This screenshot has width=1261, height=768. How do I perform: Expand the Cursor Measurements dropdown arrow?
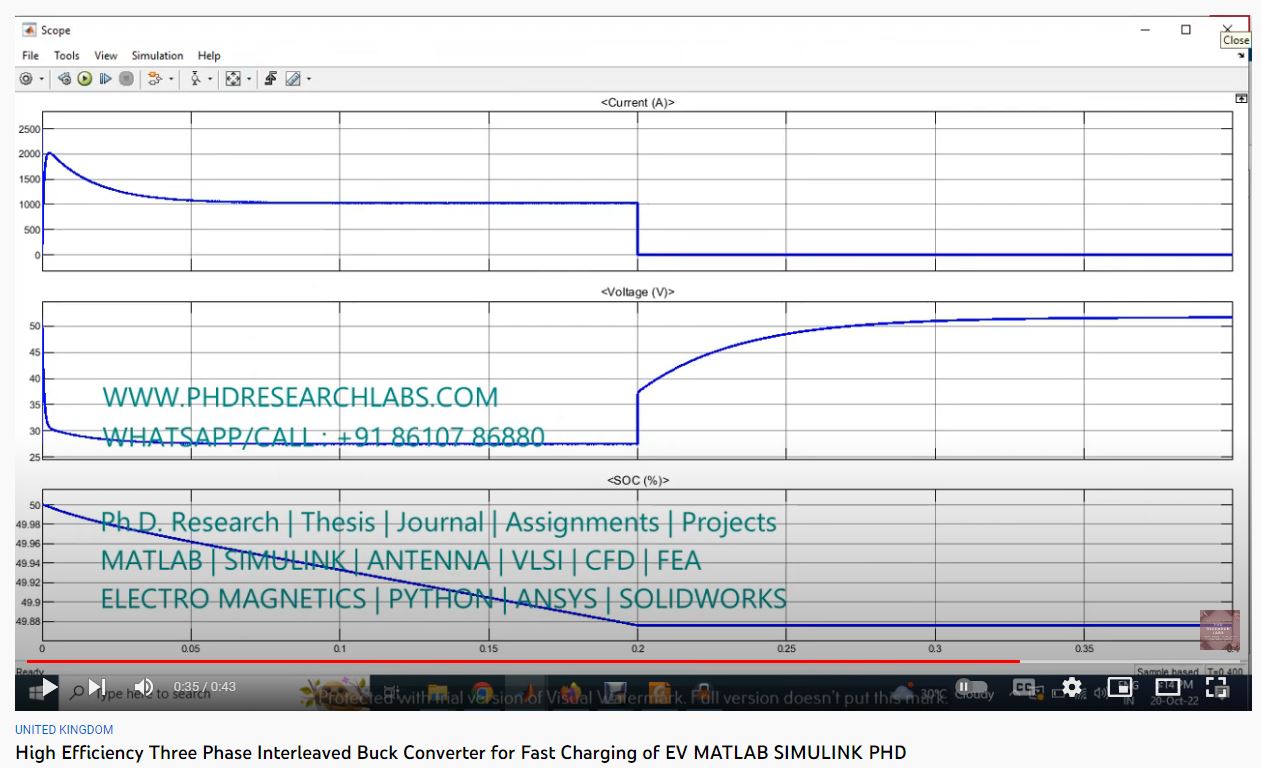click(309, 79)
